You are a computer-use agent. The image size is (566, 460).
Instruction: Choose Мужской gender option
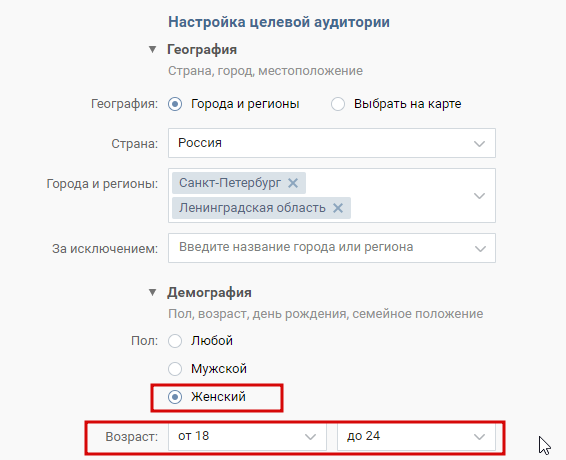[x=175, y=369]
